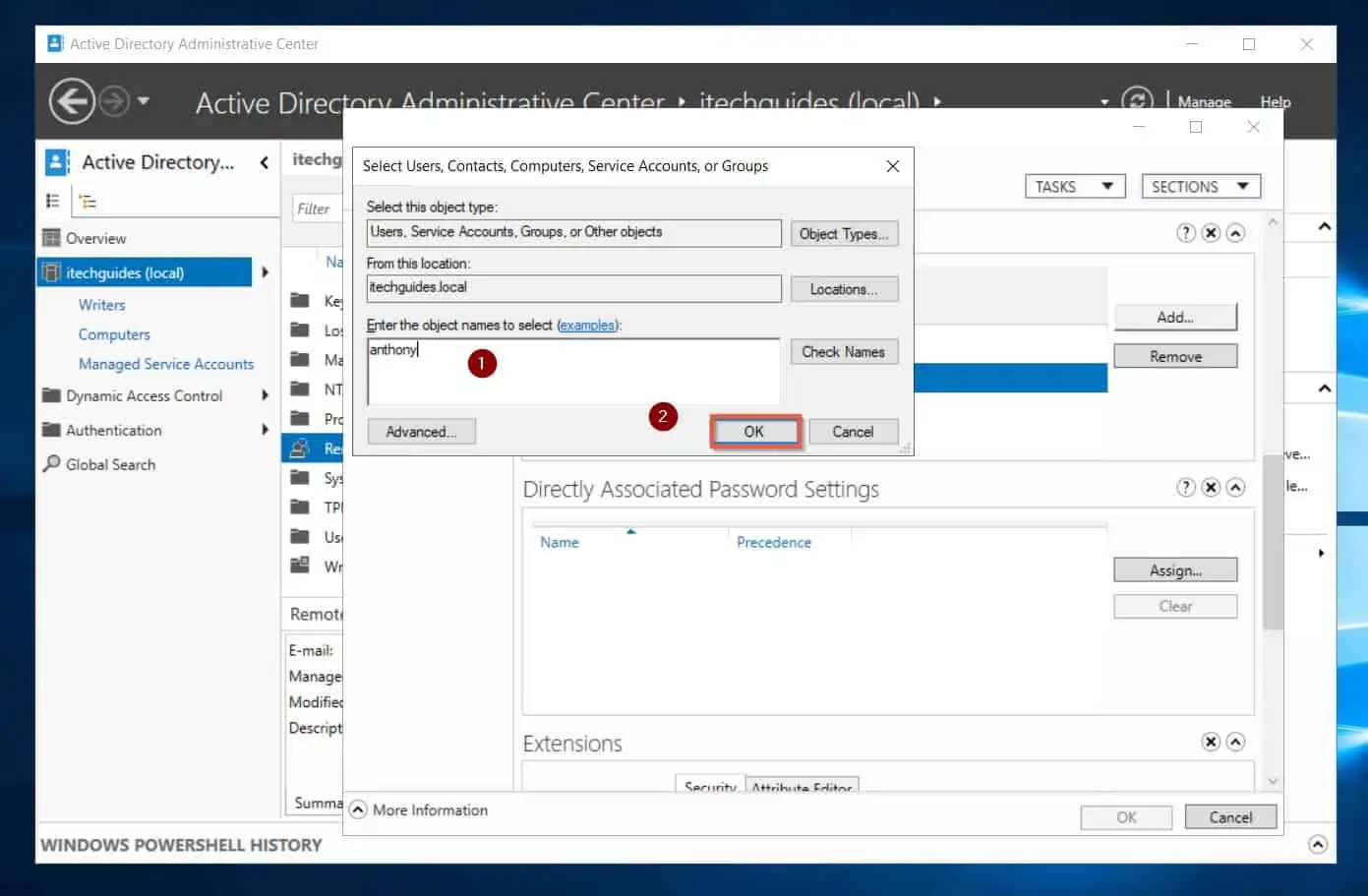Open Overview in the navigation pane

(96, 238)
